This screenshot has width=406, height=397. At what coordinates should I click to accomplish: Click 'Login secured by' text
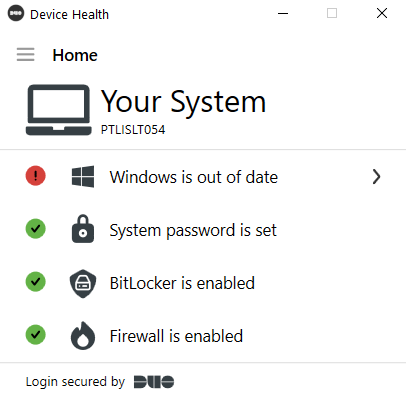click(75, 382)
